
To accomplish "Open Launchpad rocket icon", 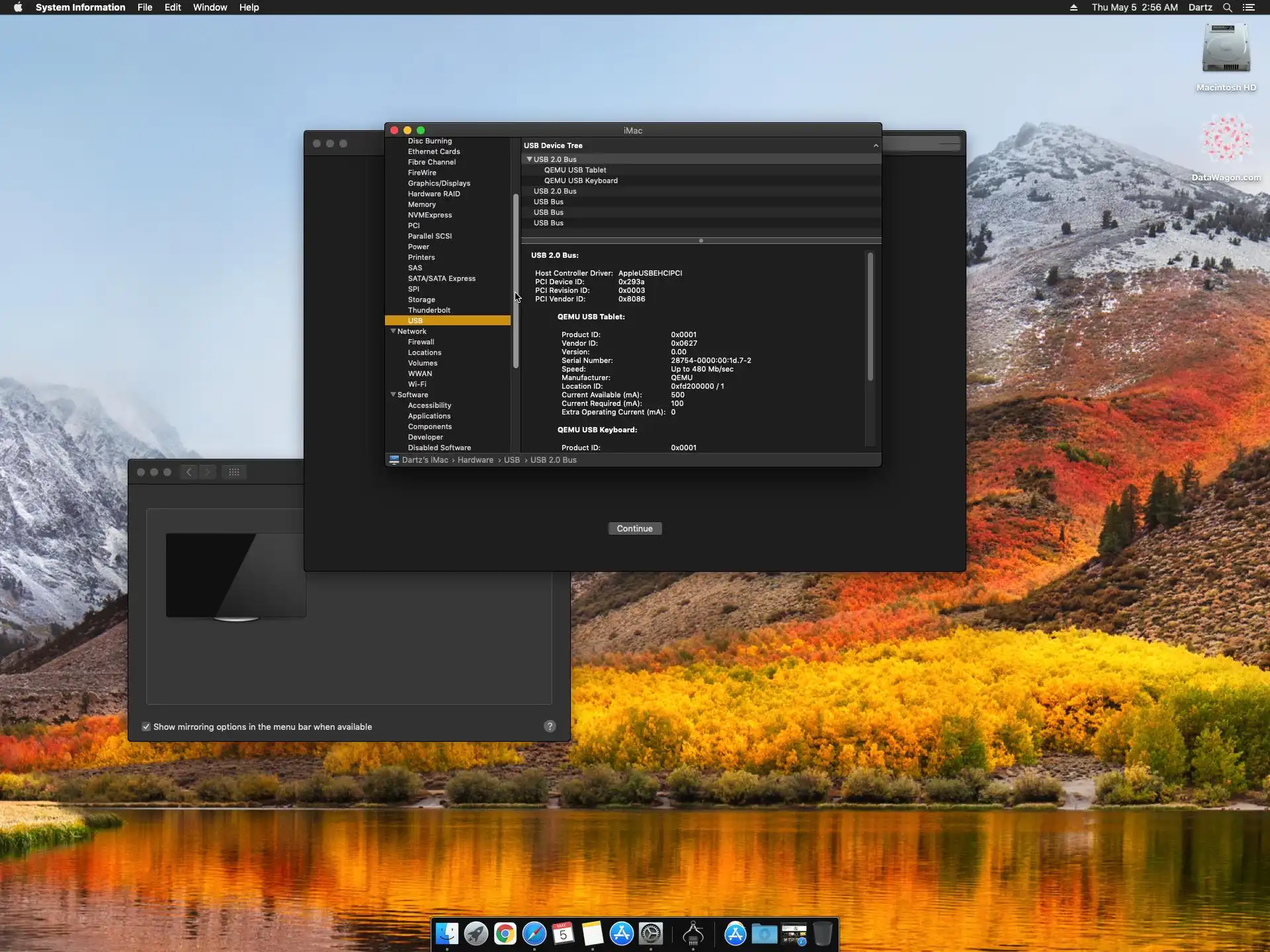I will [476, 933].
